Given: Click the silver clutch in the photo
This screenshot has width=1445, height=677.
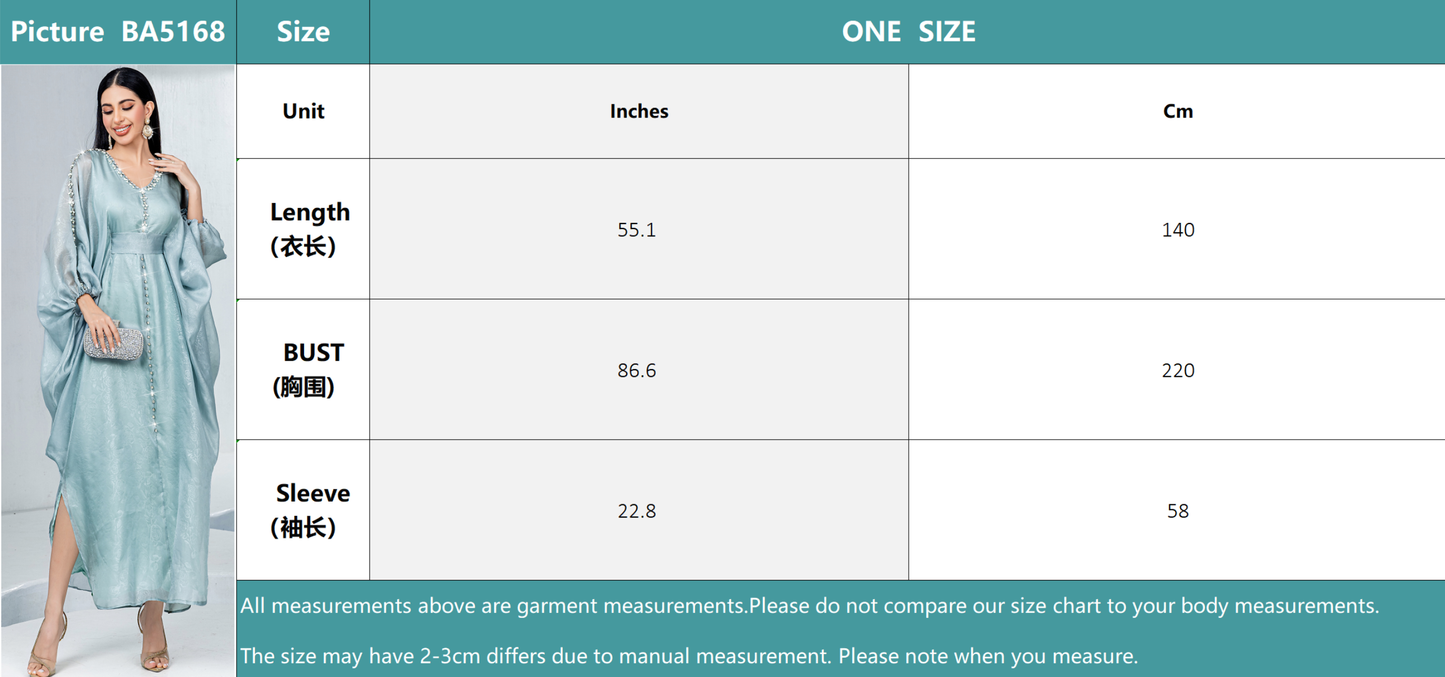Looking at the screenshot, I should 115,342.
